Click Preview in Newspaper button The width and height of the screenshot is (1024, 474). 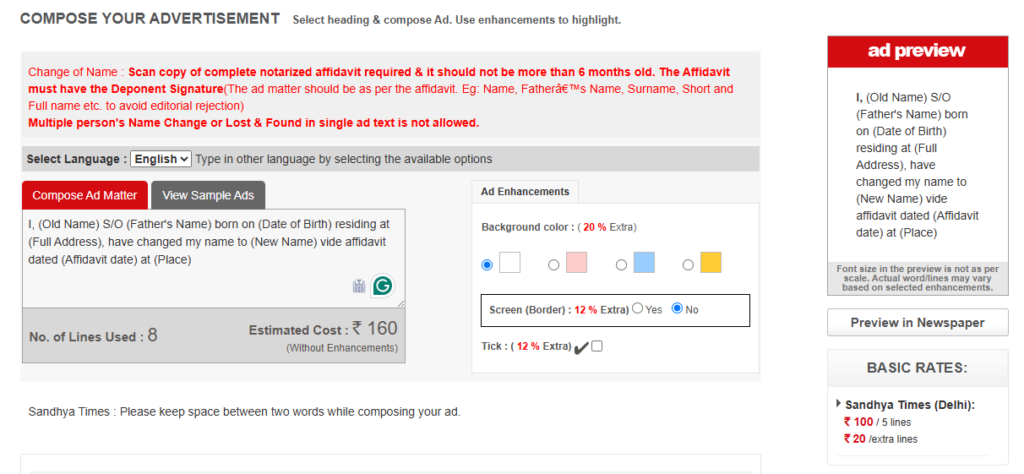pyautogui.click(x=918, y=323)
